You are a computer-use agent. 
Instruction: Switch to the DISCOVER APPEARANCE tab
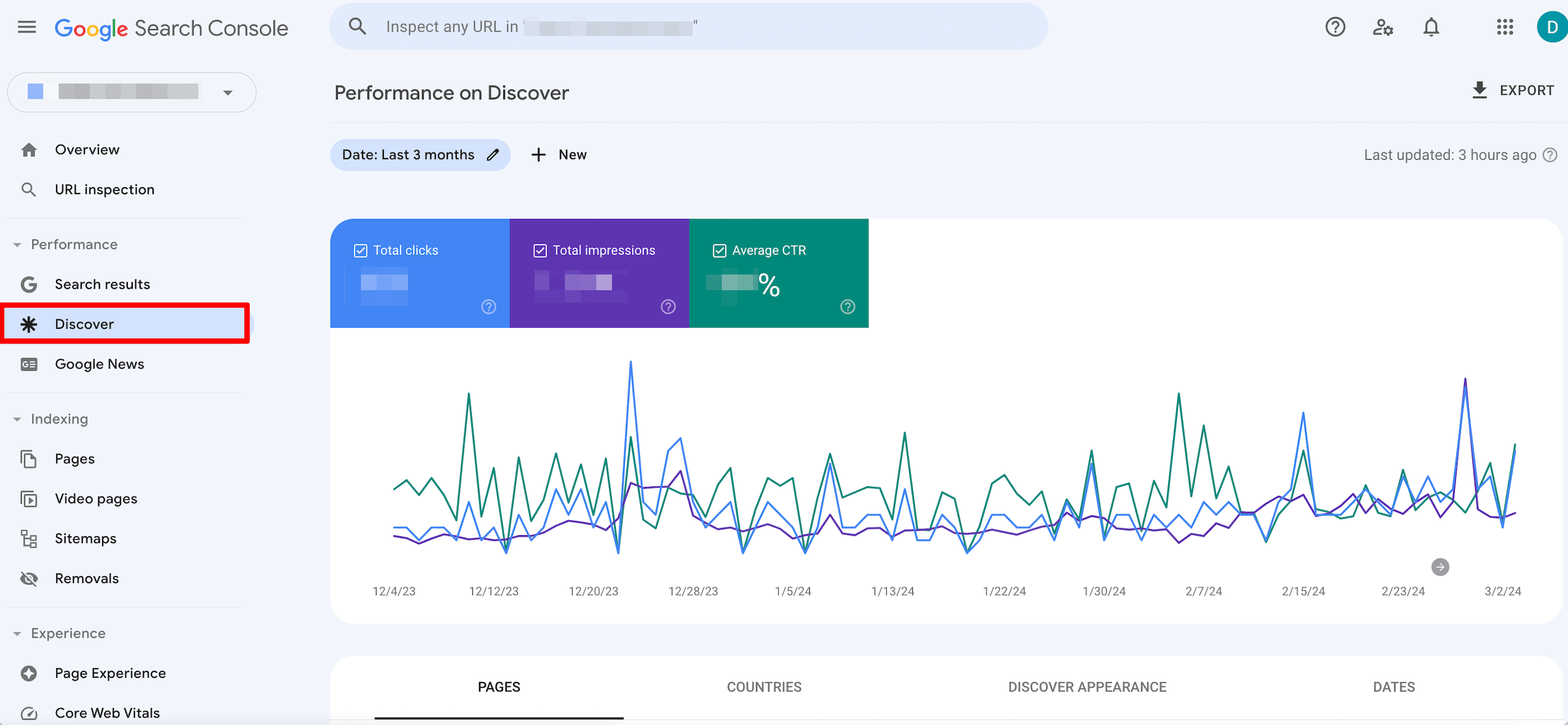[1087, 687]
